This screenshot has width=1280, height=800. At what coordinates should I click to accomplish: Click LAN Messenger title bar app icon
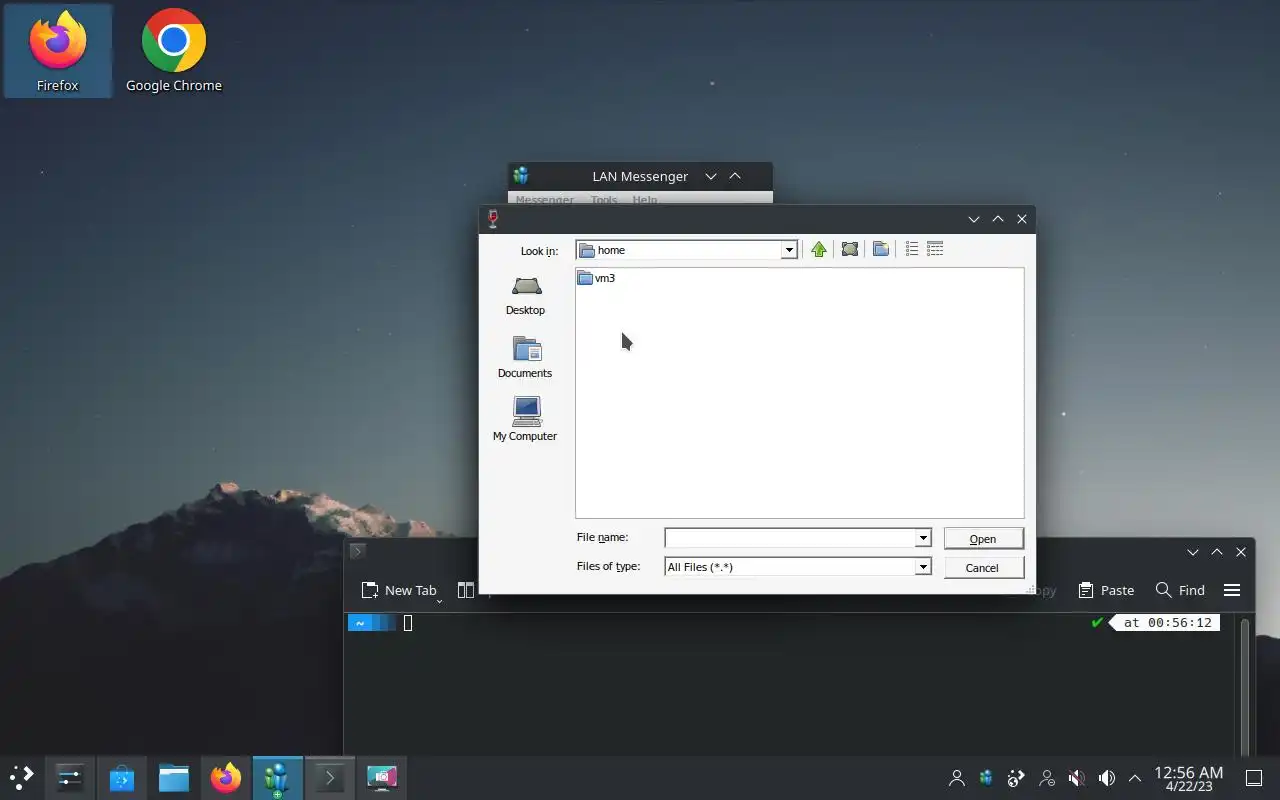click(520, 176)
